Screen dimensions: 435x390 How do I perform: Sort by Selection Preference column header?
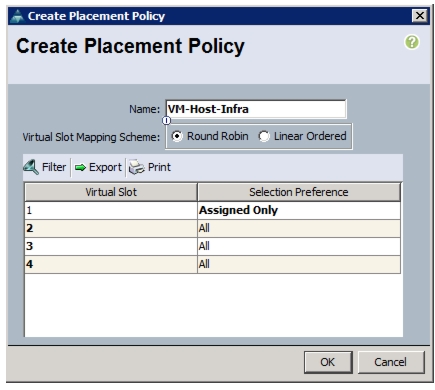[x=299, y=192]
